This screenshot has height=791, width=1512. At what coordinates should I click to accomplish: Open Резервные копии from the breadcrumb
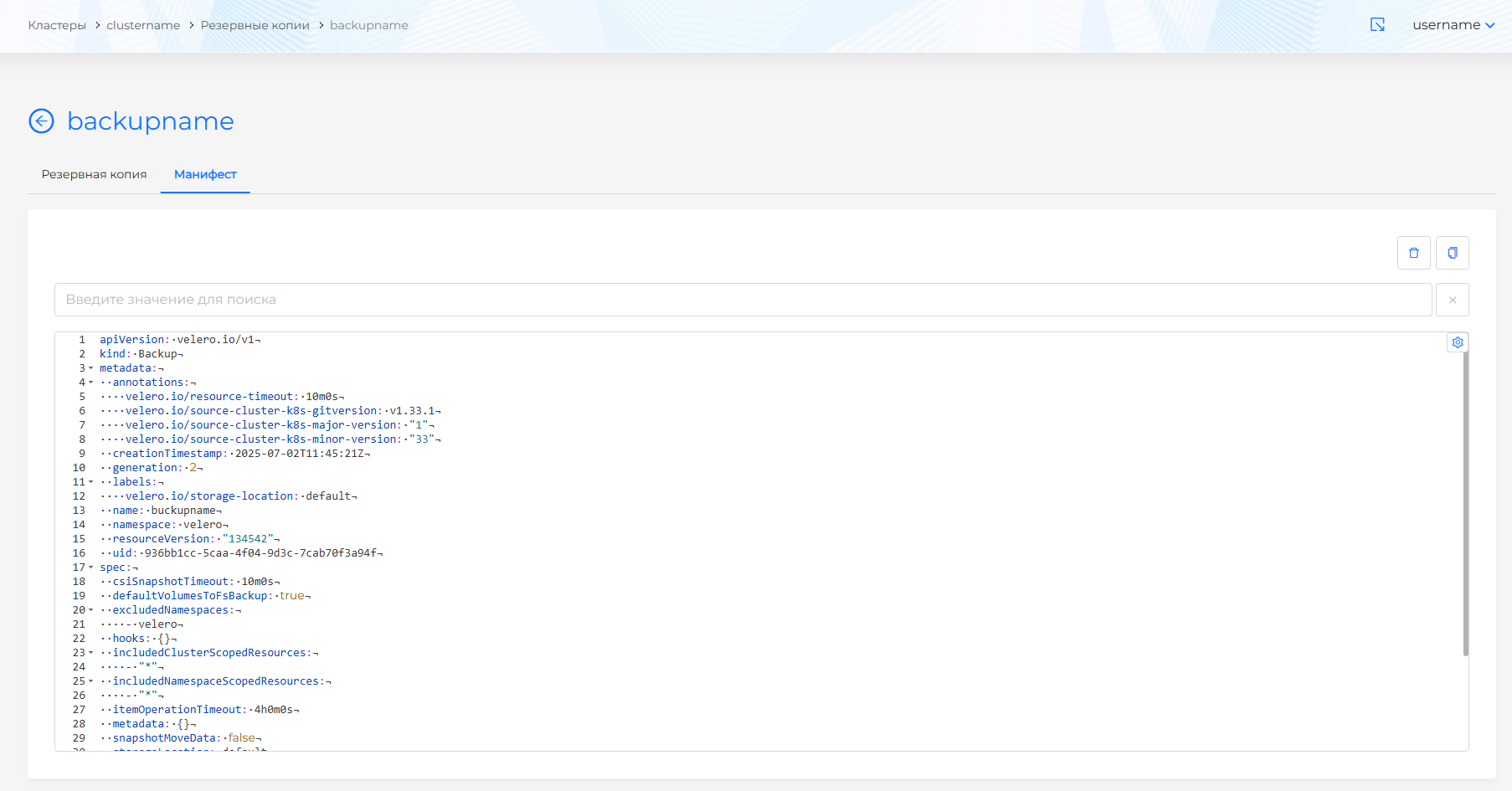pos(255,25)
